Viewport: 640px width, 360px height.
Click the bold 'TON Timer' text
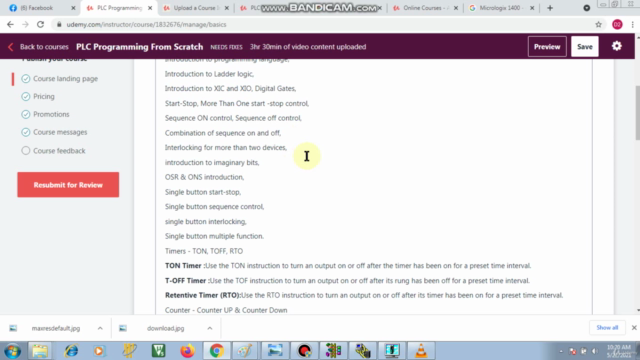(x=183, y=266)
